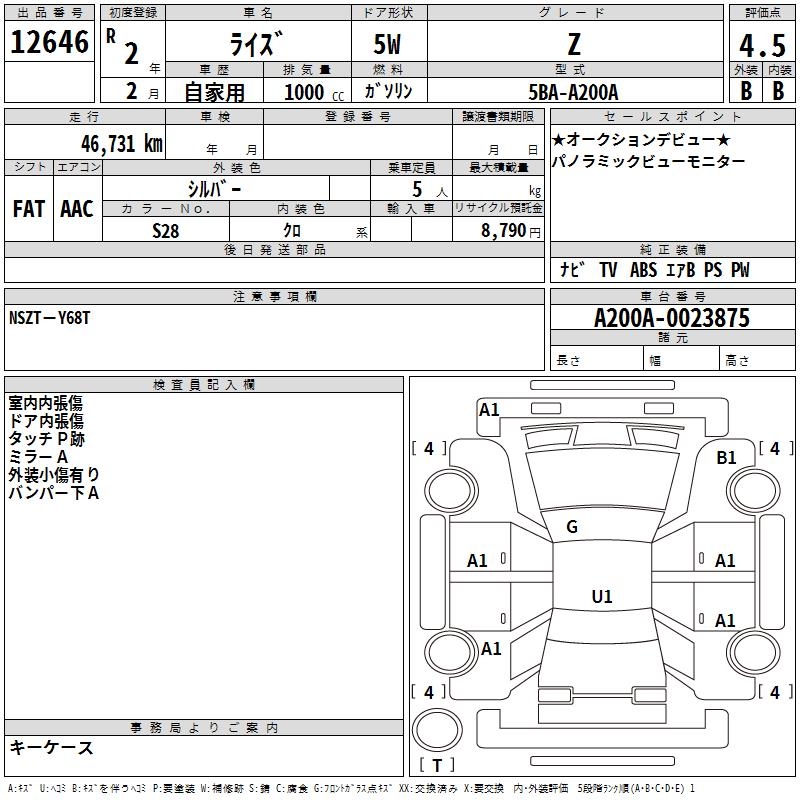
Task: Click the inspector note ミラーＡ
Action: click(38, 457)
